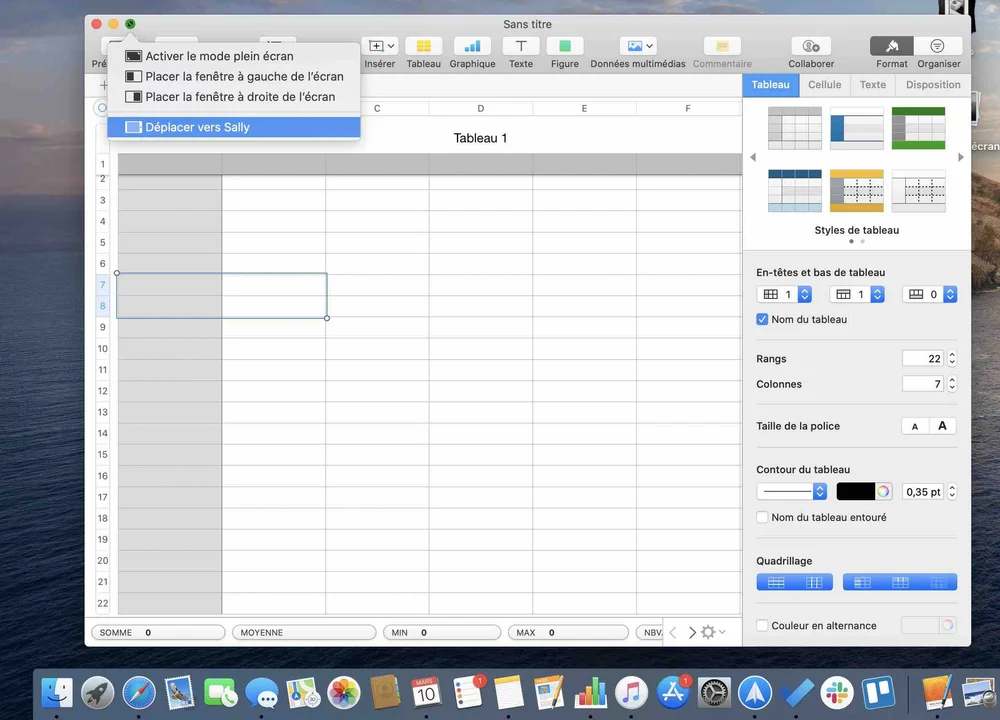This screenshot has width=1000, height=720.
Task: Select Déplacer vers Sally menu item
Action: (233, 127)
